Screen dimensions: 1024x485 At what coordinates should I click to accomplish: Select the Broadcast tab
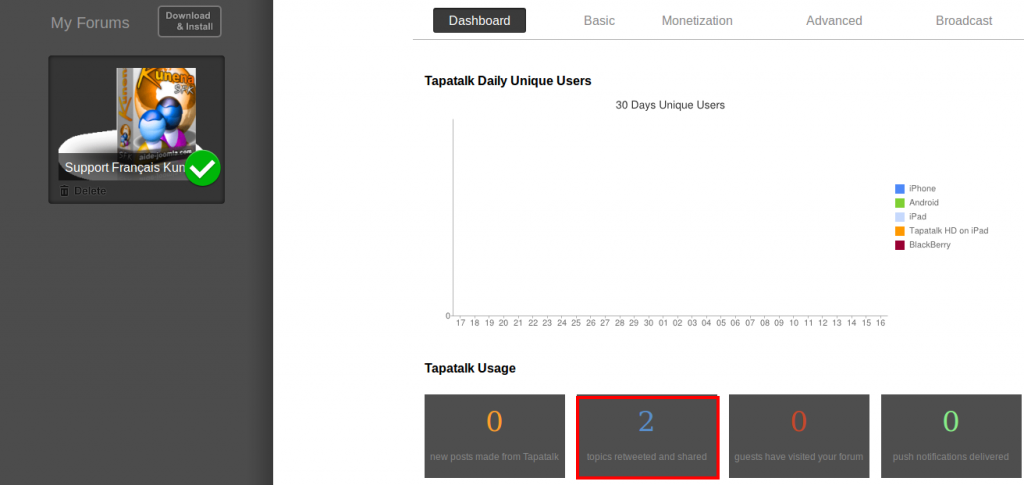point(964,20)
